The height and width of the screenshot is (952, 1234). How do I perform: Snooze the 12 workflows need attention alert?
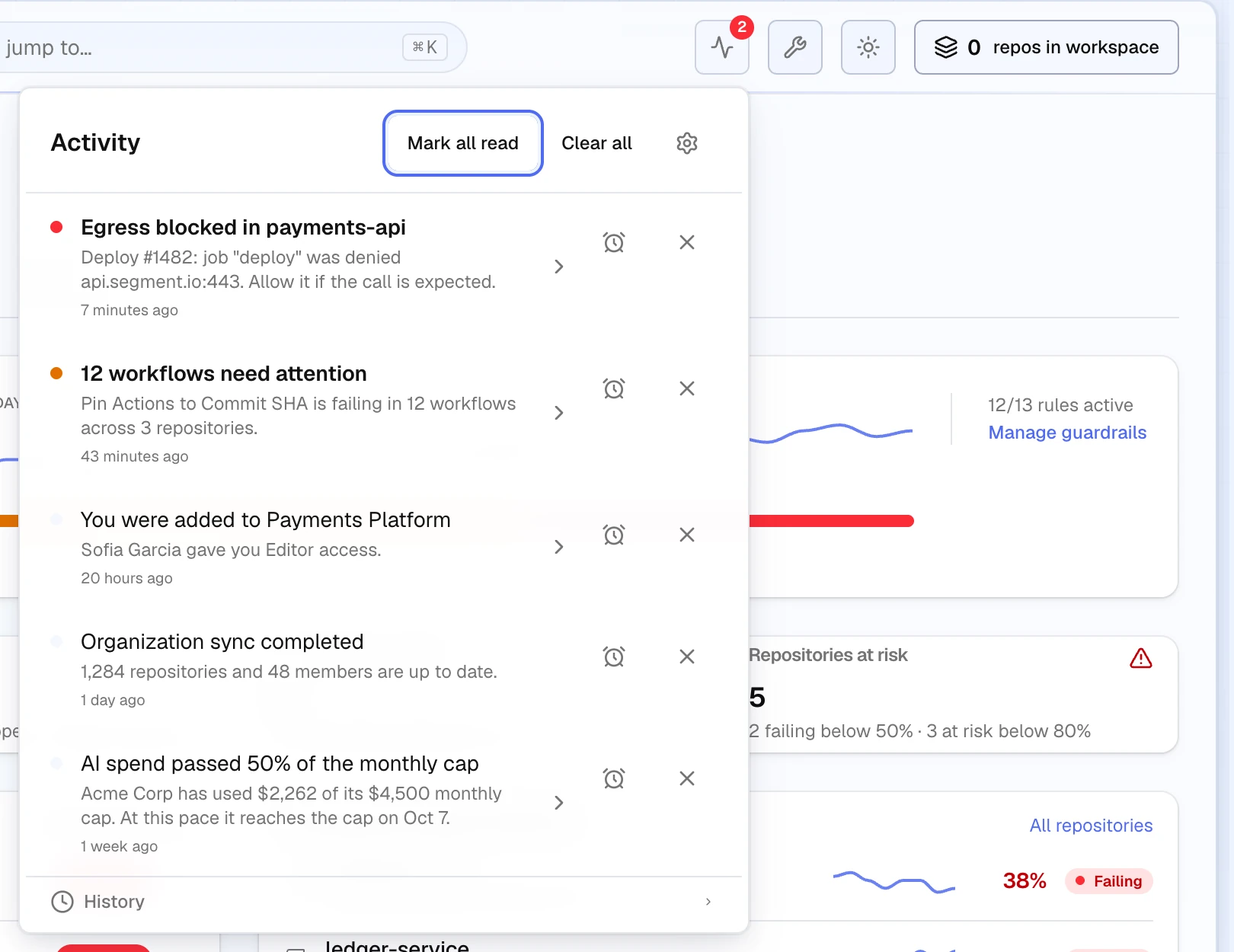pyautogui.click(x=614, y=388)
